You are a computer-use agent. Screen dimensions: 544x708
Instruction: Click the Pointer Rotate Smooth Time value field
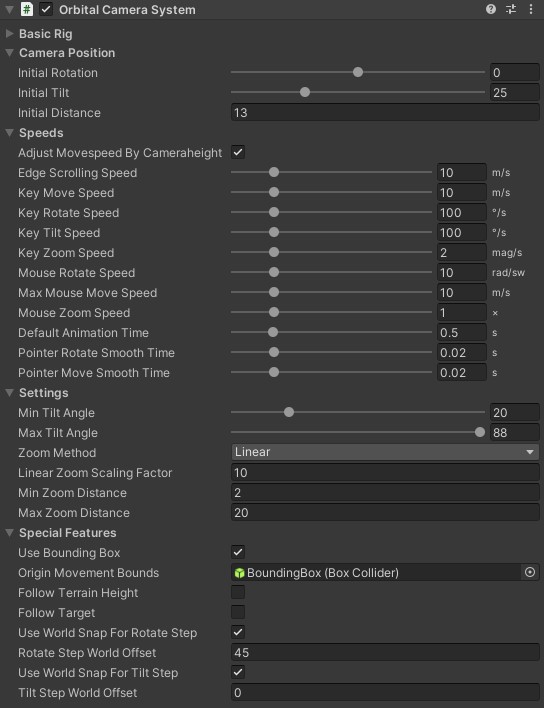461,352
